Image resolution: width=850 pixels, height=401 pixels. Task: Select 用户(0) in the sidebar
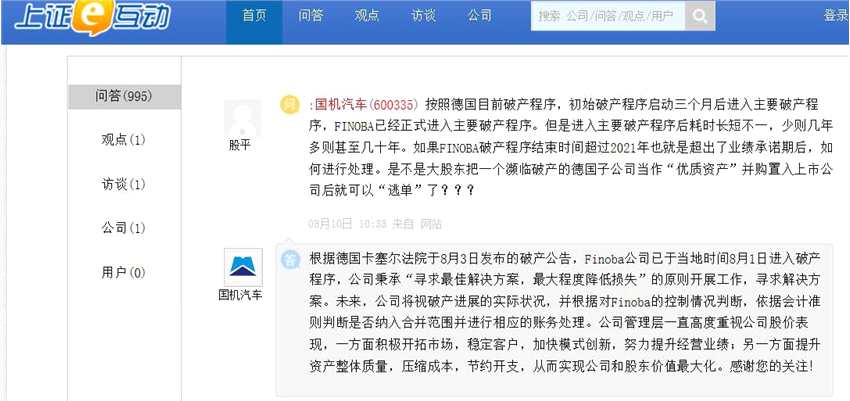point(124,273)
